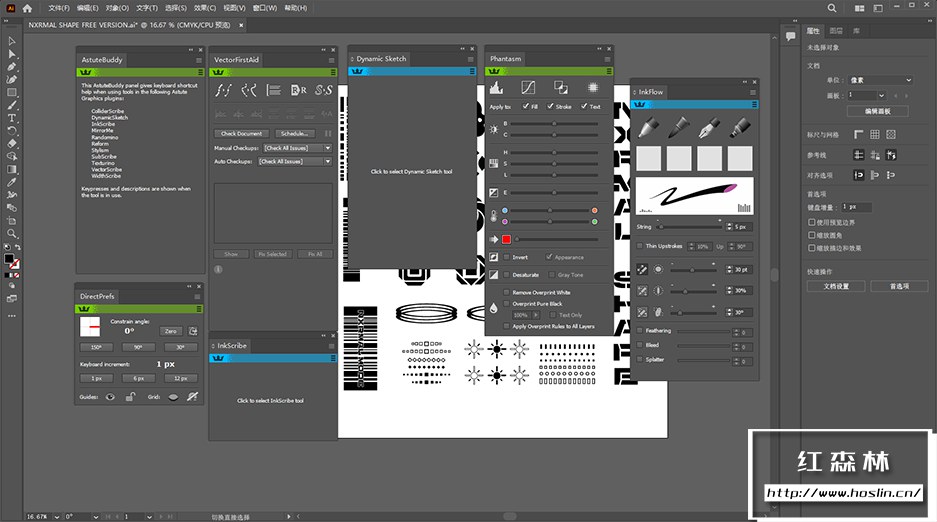
Task: Click the 键盘增量 input field
Action: tap(856, 207)
